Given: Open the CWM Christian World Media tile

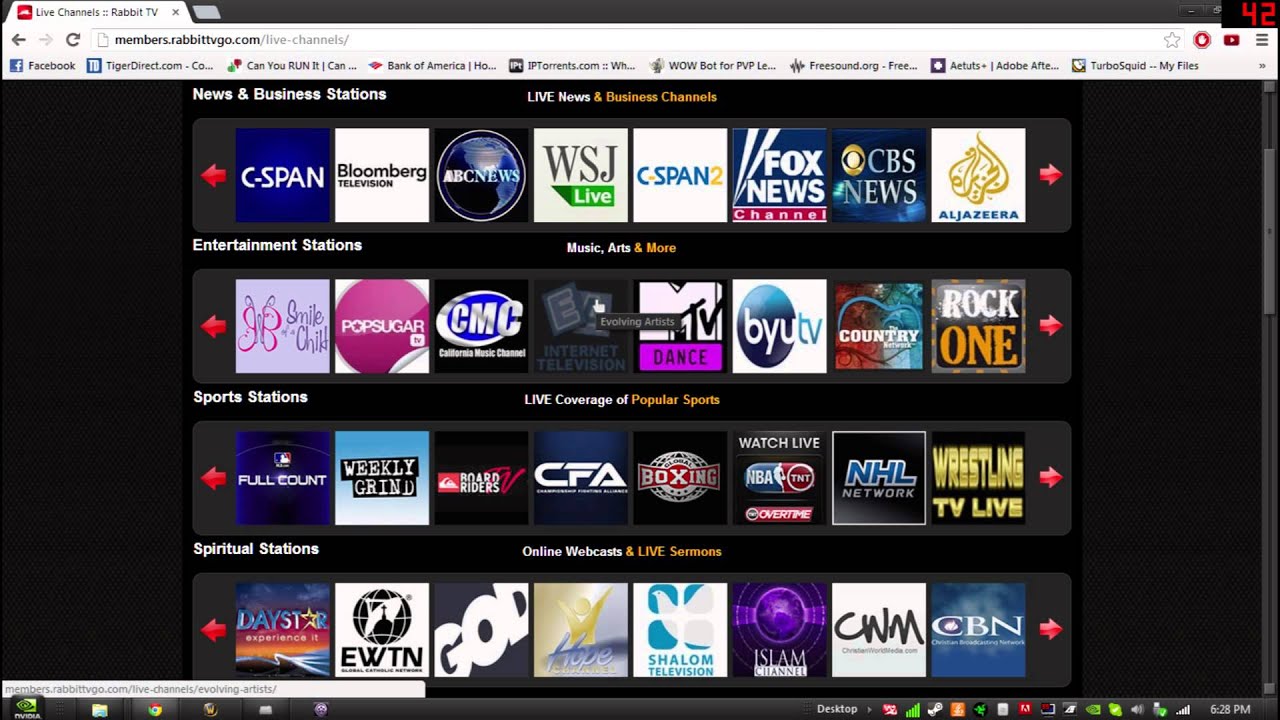Looking at the screenshot, I should (x=879, y=630).
